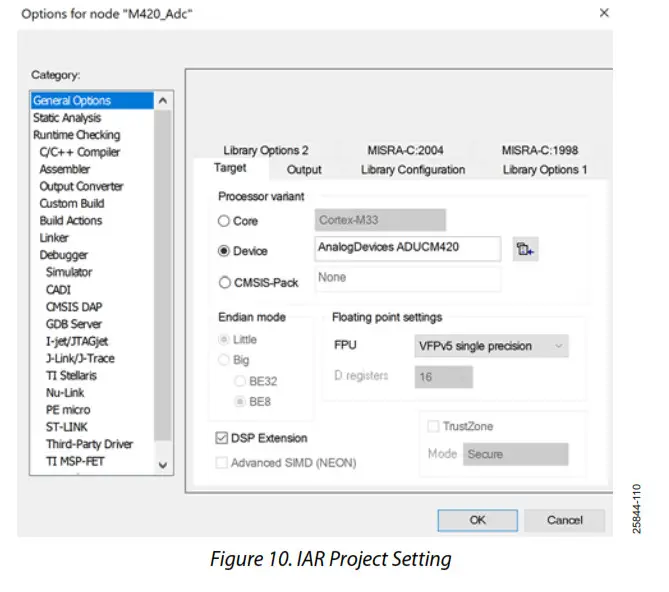Select PE micro debugger driver
Screen dimensions: 669x592
pyautogui.click(x=92, y=410)
